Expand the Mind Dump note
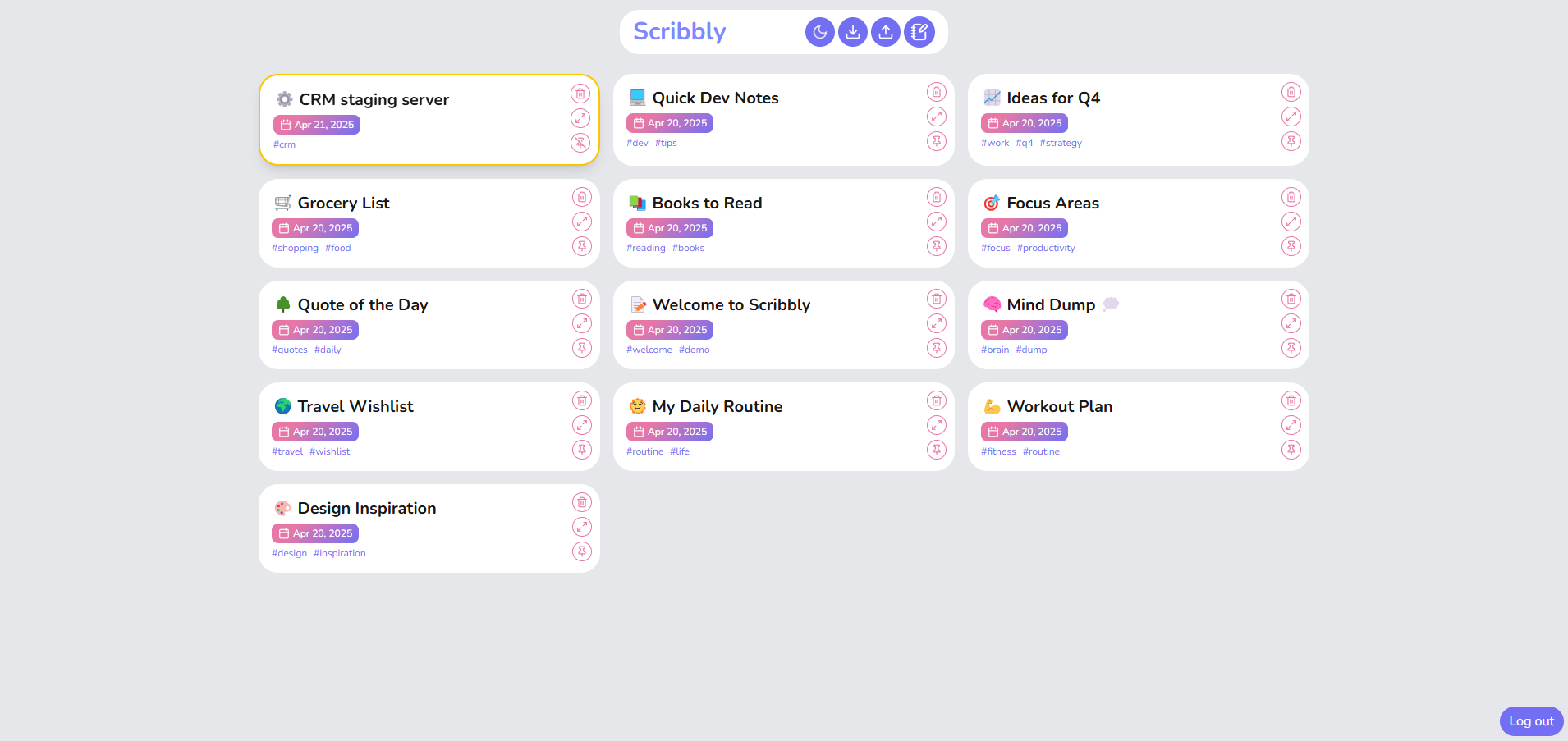This screenshot has height=741, width=1568. (x=1291, y=323)
